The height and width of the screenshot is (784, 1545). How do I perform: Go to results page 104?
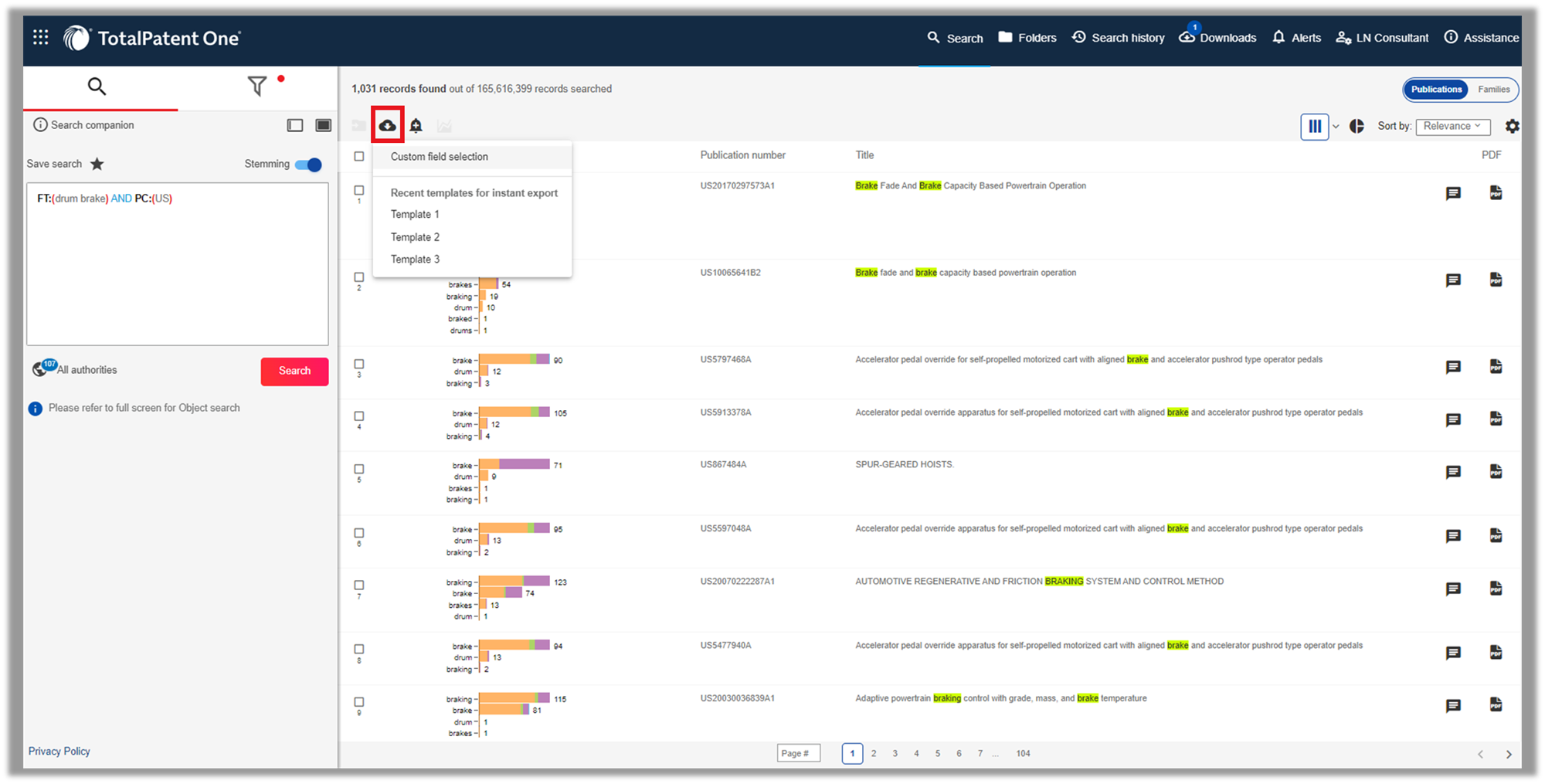click(1023, 753)
